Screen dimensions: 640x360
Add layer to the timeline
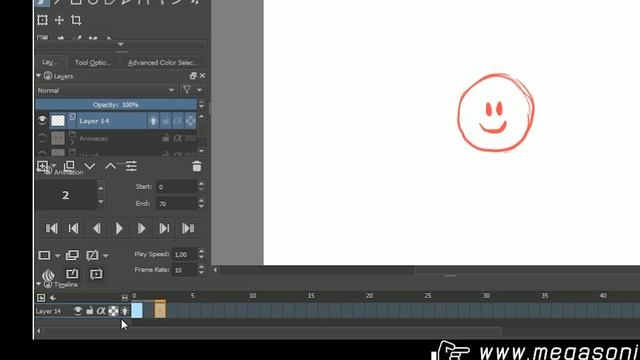[x=41, y=298]
